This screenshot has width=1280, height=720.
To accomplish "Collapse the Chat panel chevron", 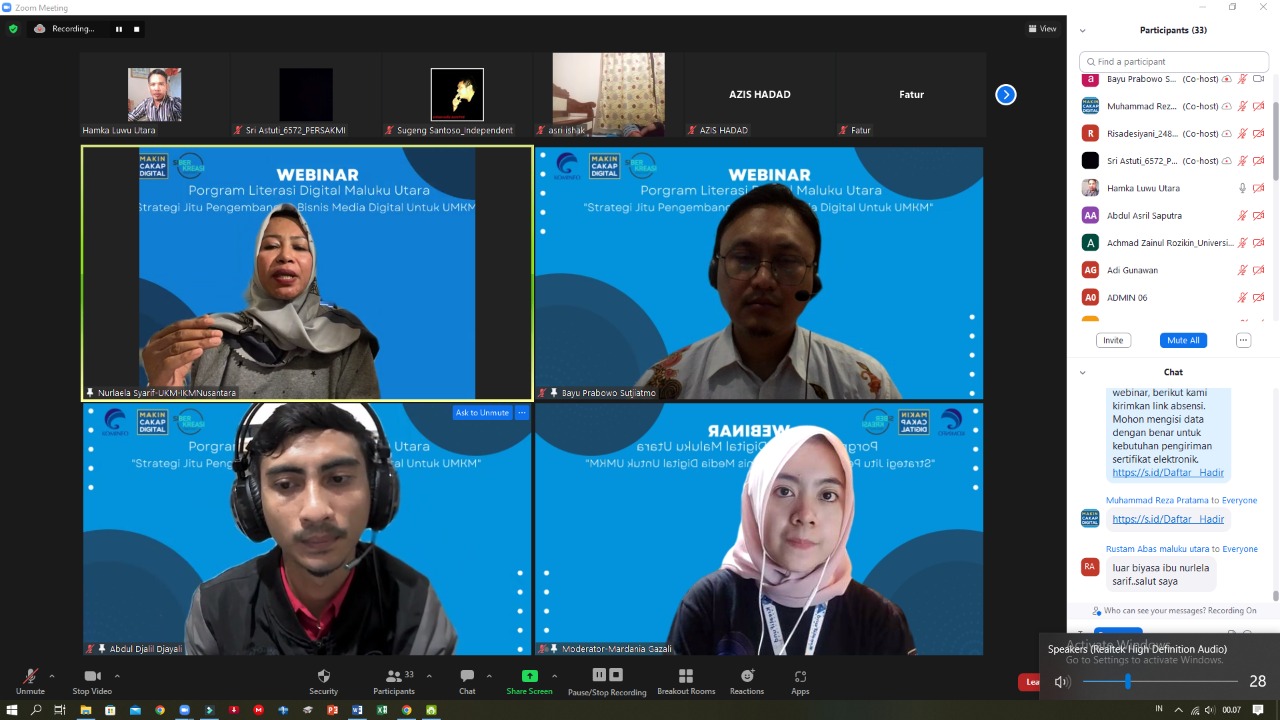I will (1082, 372).
